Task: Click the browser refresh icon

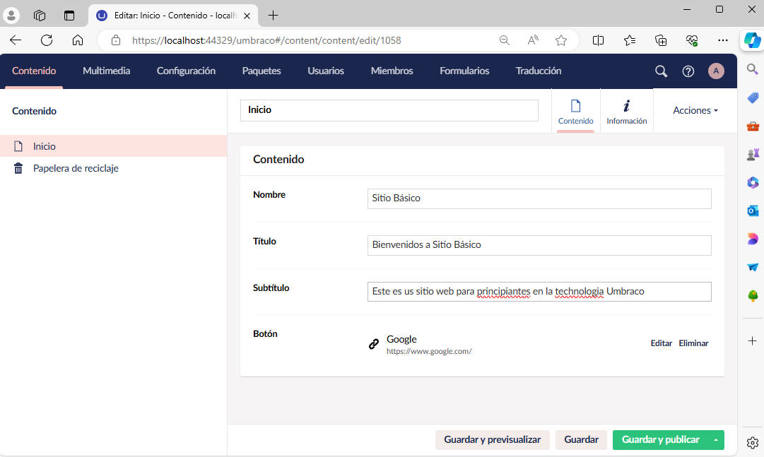Action: tap(46, 40)
